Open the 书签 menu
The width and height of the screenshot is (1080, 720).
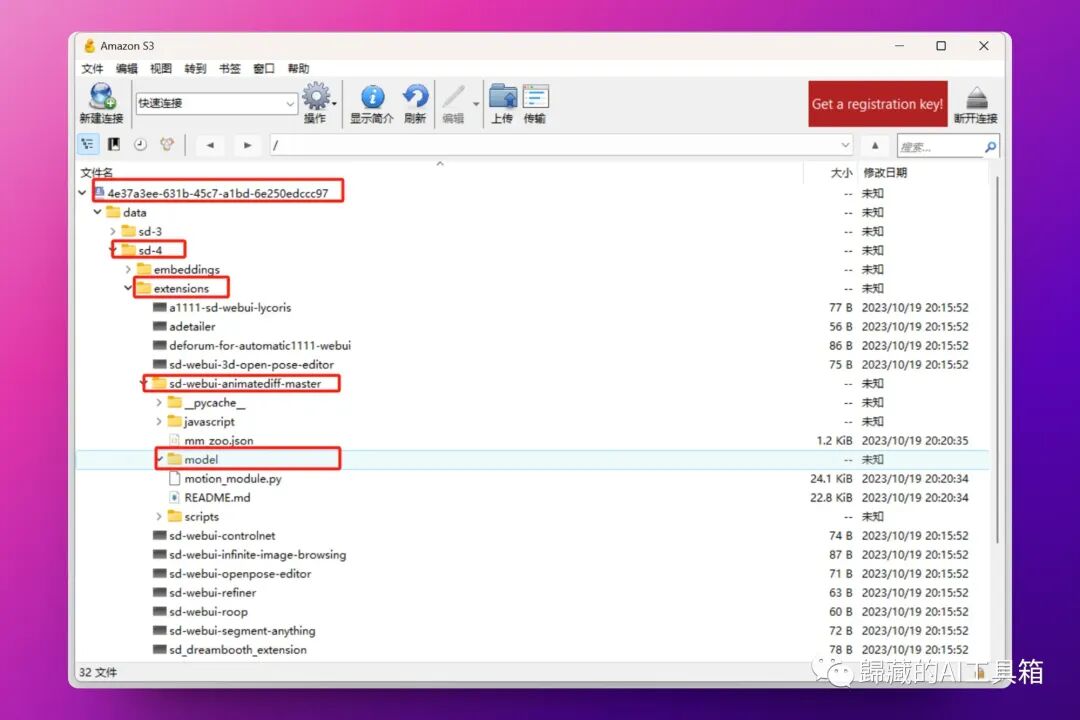point(230,68)
